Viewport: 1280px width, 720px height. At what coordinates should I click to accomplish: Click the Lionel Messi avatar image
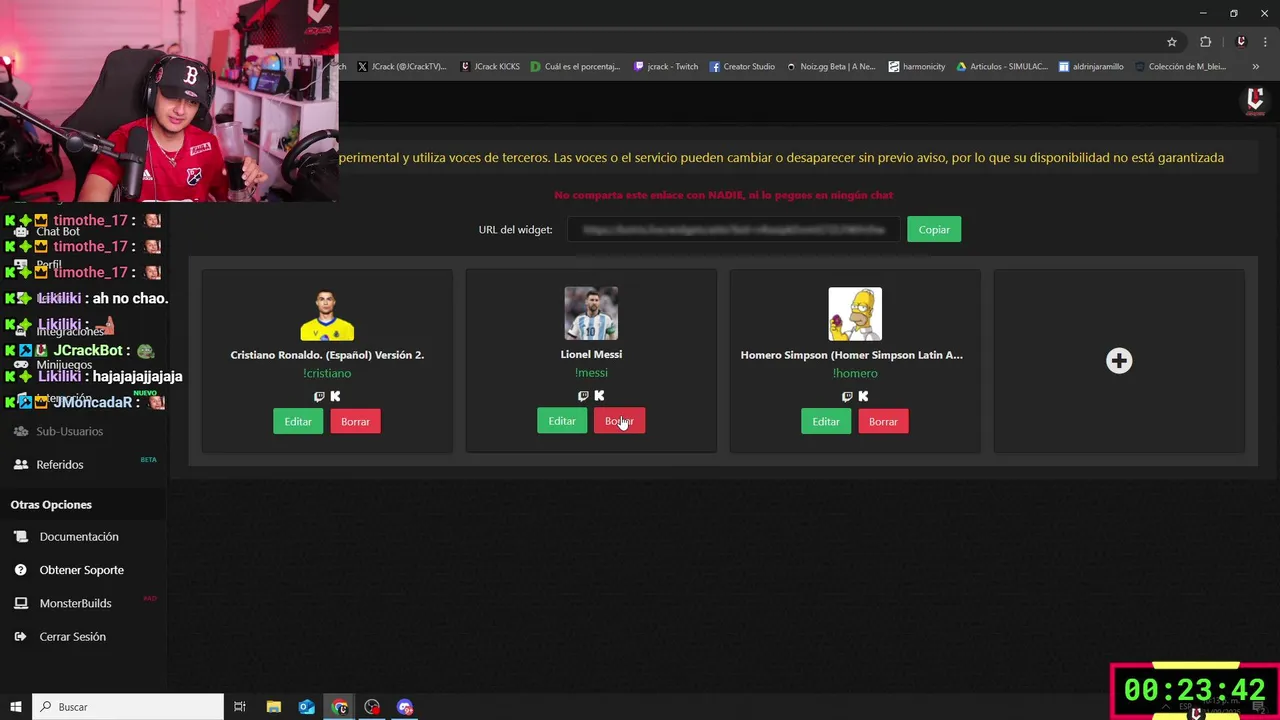[x=591, y=314]
